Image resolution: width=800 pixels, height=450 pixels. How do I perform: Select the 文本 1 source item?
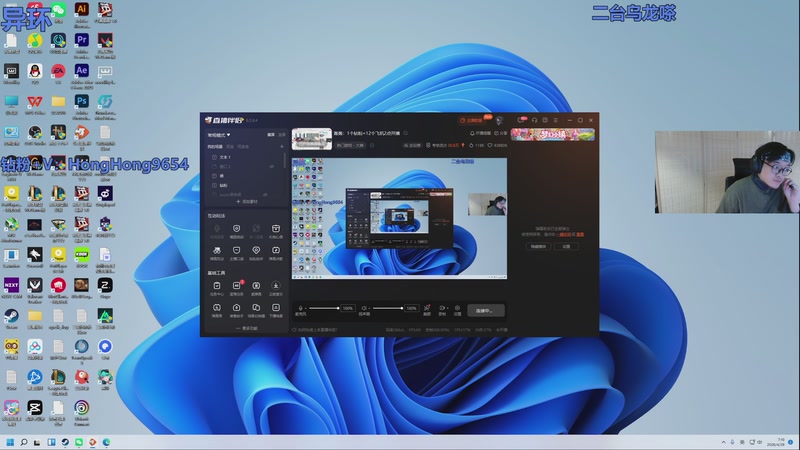point(225,157)
